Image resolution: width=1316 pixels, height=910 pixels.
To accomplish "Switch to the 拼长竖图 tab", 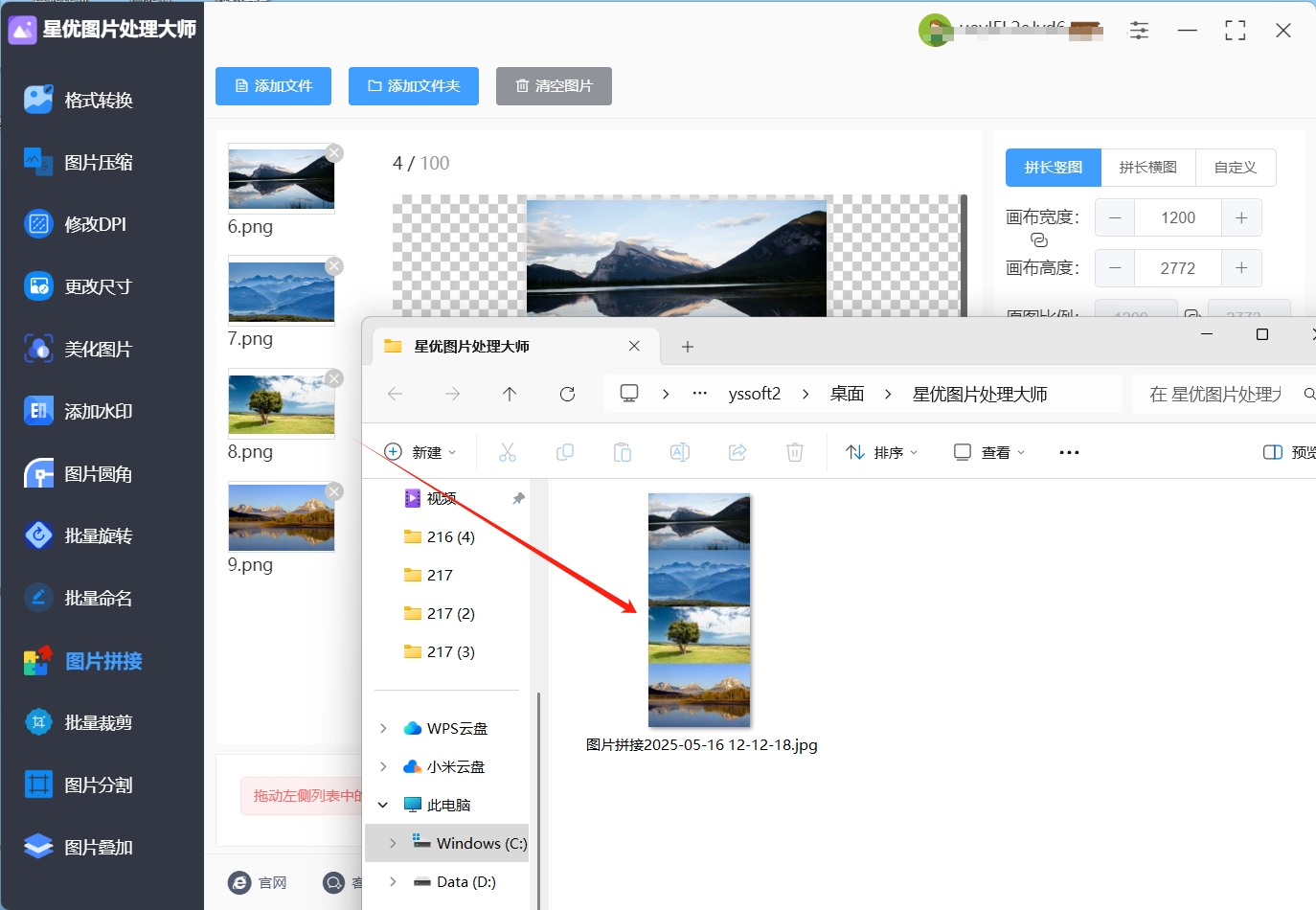I will [x=1054, y=168].
